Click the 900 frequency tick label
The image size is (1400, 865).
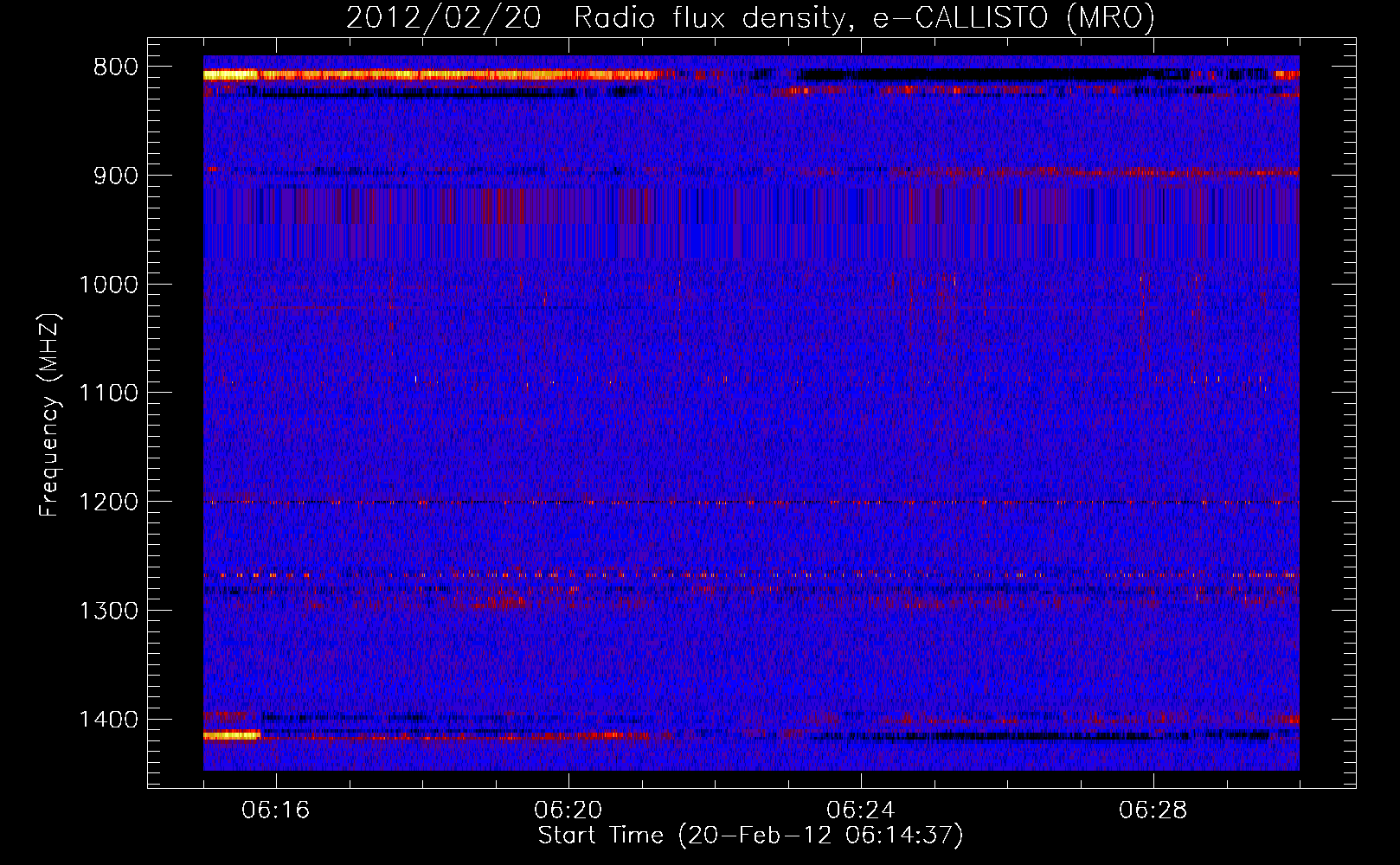click(x=115, y=176)
